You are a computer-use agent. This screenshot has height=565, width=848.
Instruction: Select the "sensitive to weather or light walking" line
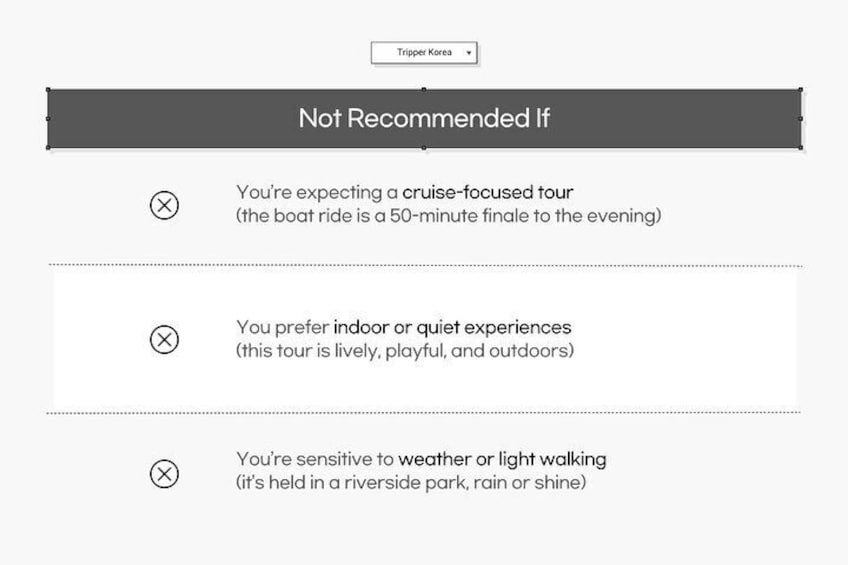pyautogui.click(x=421, y=460)
